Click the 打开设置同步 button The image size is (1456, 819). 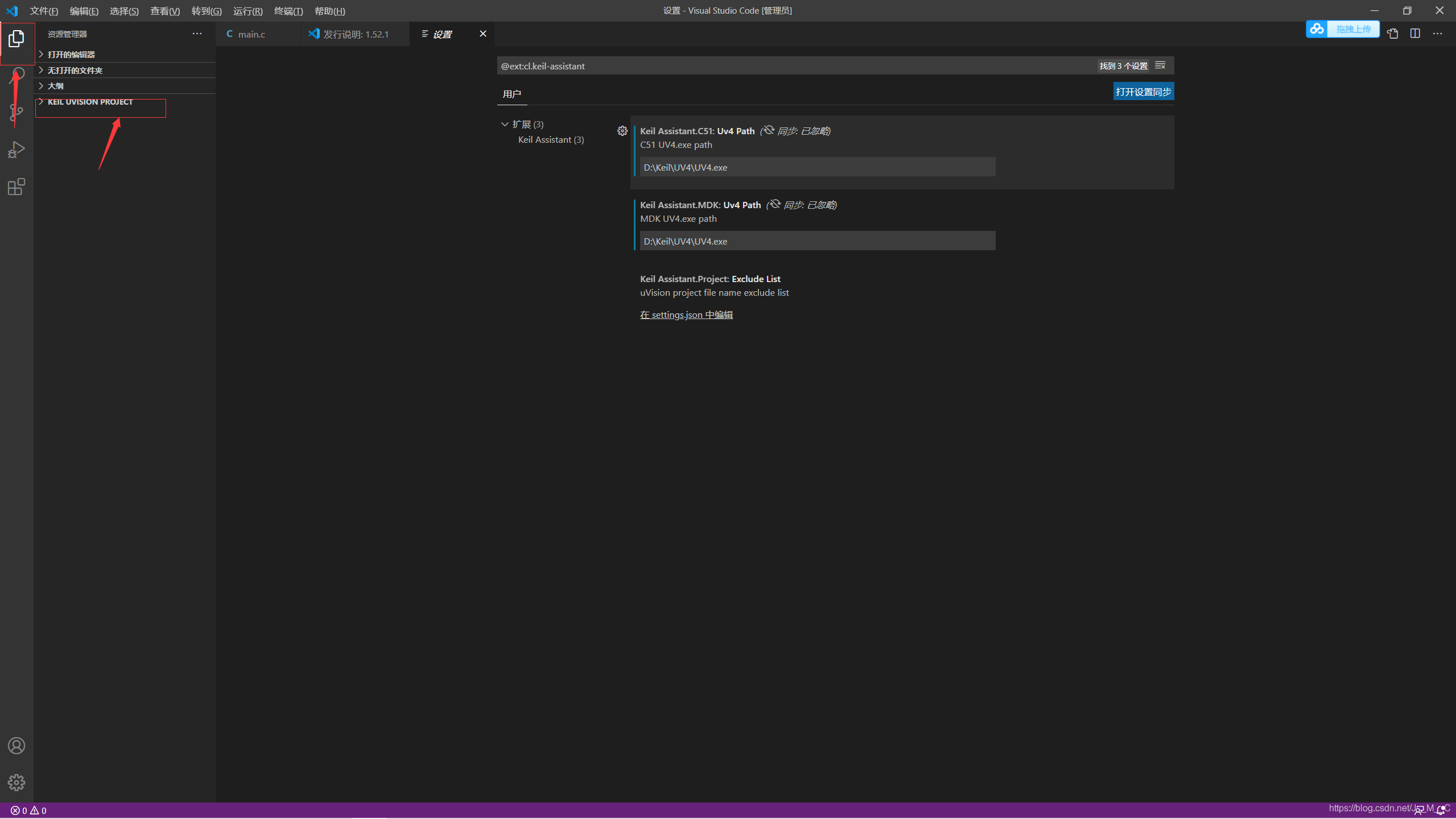[x=1143, y=92]
